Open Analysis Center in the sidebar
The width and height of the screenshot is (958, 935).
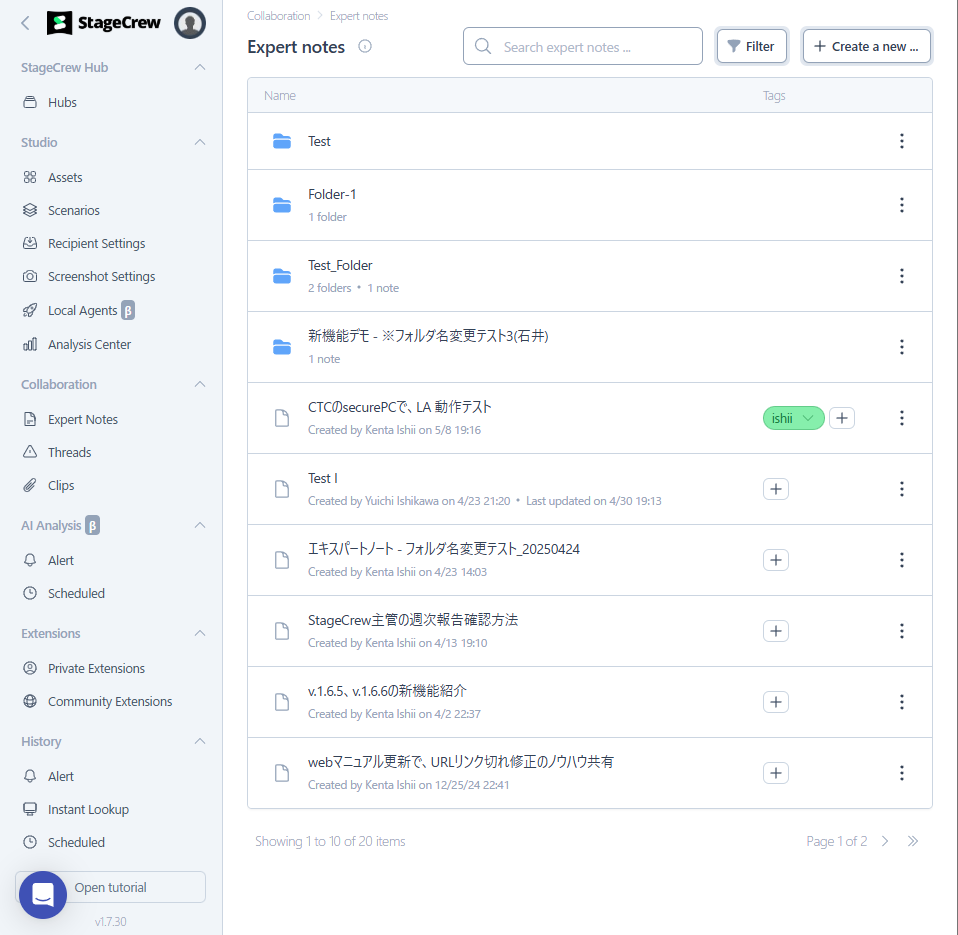(89, 344)
